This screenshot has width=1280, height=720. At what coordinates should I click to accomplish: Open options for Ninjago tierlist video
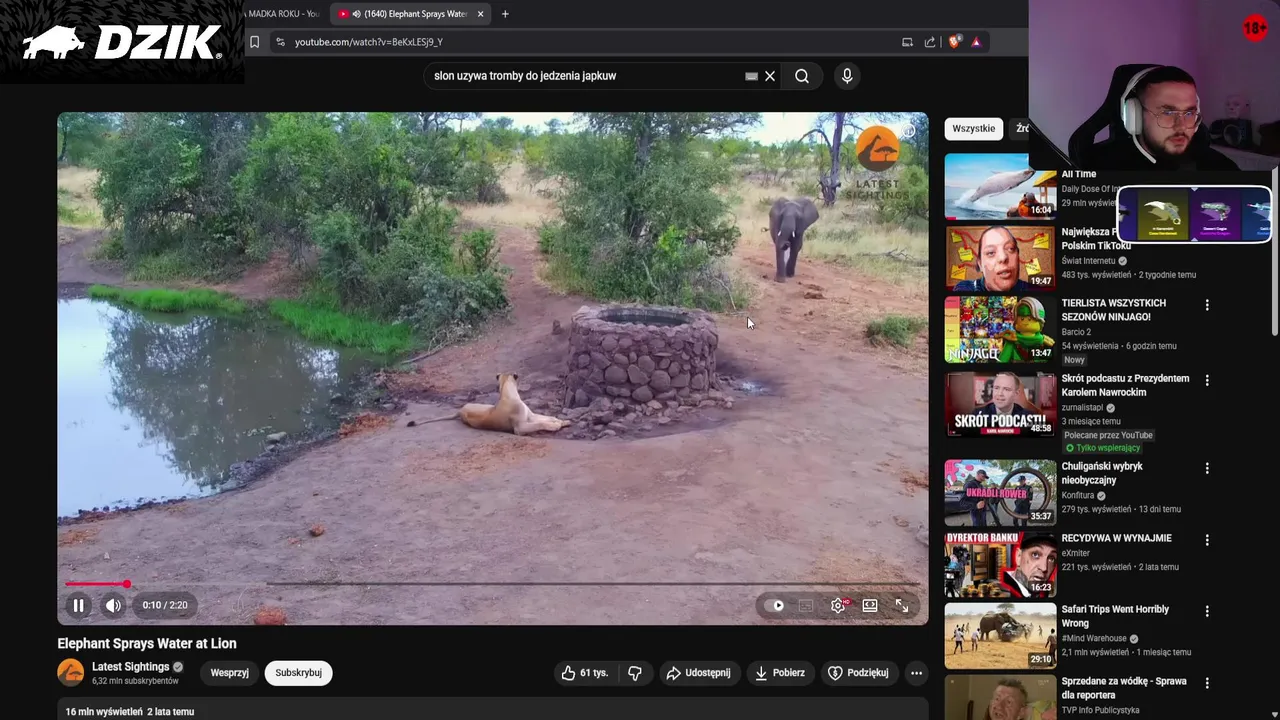pos(1207,305)
